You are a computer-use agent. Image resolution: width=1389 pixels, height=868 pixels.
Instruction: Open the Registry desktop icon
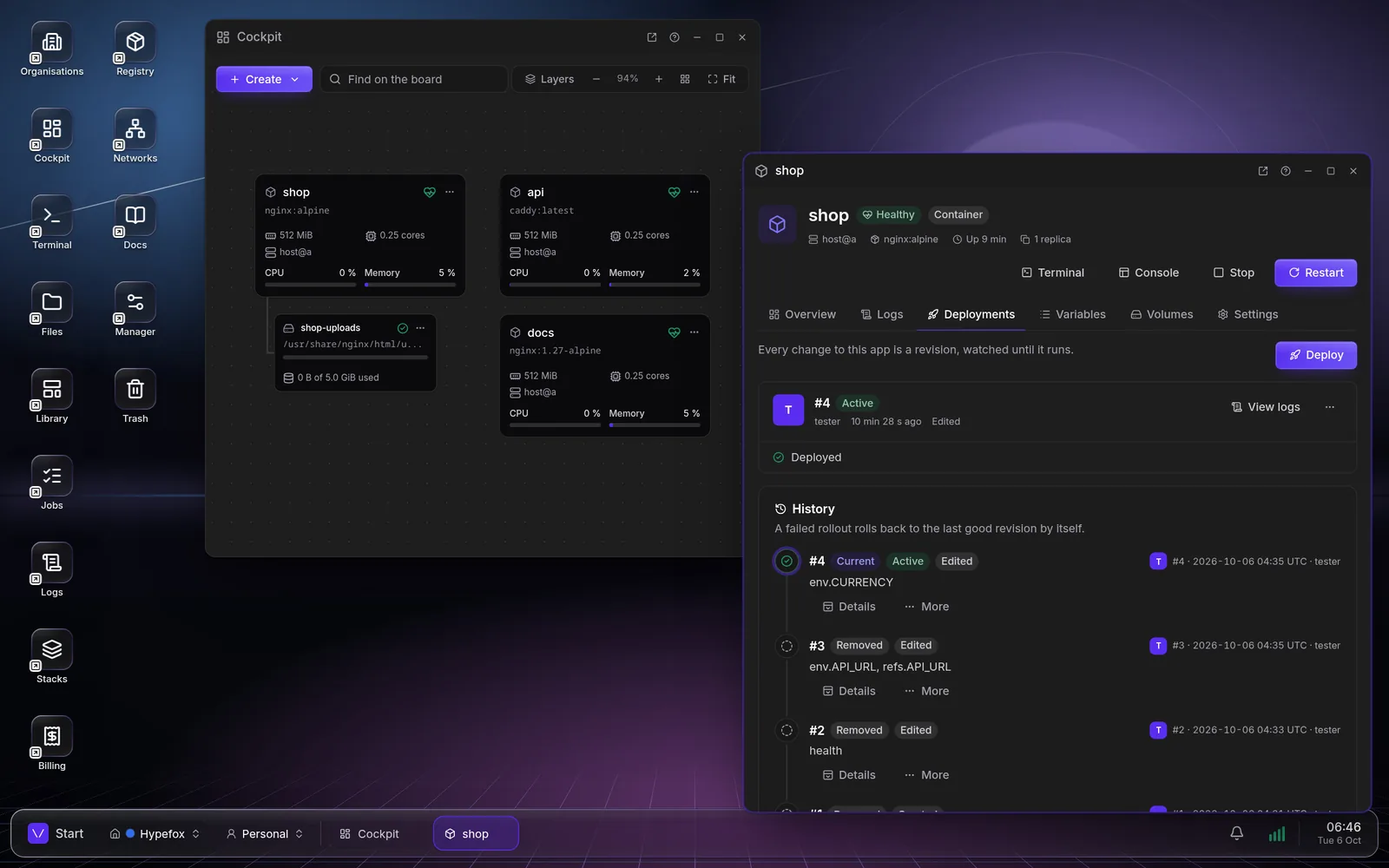click(135, 49)
